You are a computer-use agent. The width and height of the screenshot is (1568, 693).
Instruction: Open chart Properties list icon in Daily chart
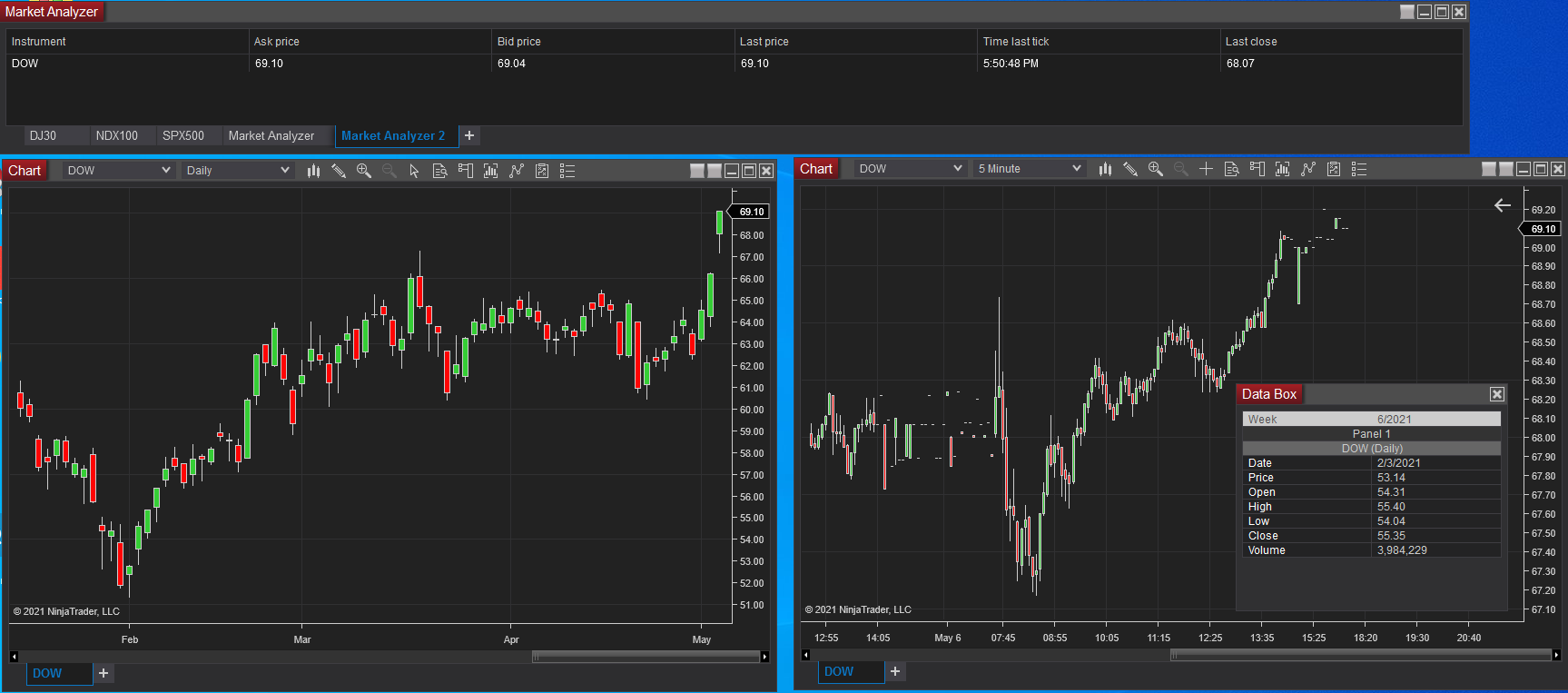(567, 171)
